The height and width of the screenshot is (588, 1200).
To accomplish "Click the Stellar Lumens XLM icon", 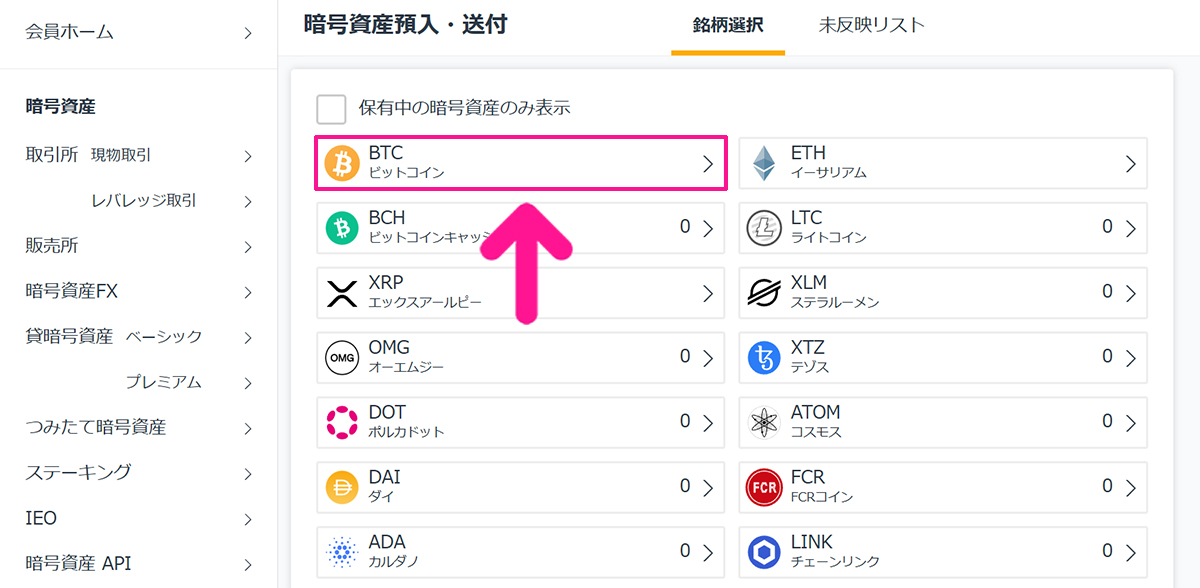I will pyautogui.click(x=764, y=293).
